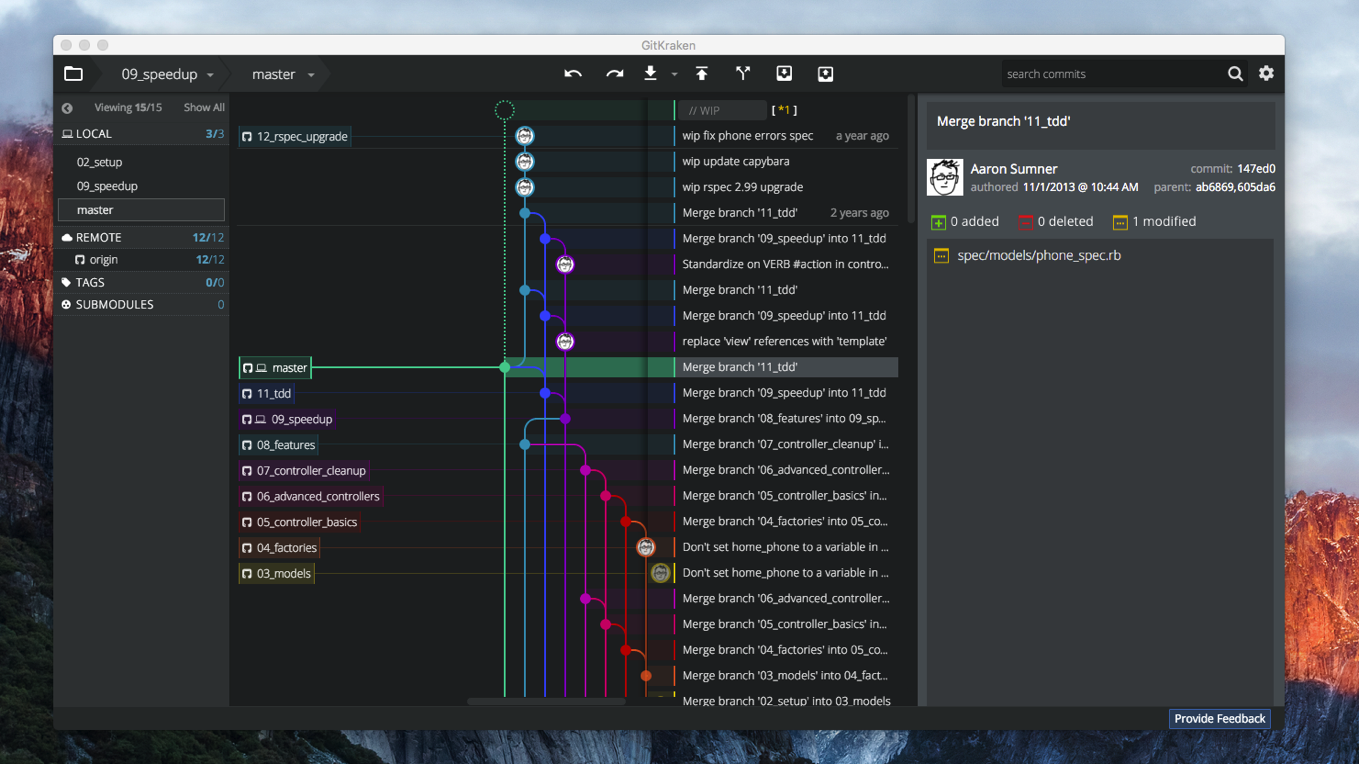Image resolution: width=1359 pixels, height=764 pixels.
Task: Click the master branch label in graph
Action: tap(275, 368)
